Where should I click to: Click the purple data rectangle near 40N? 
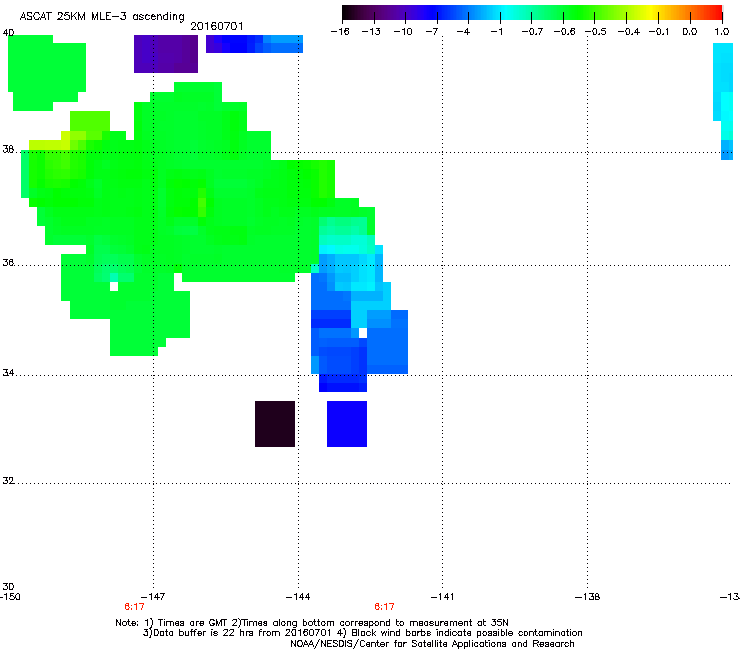[166, 54]
